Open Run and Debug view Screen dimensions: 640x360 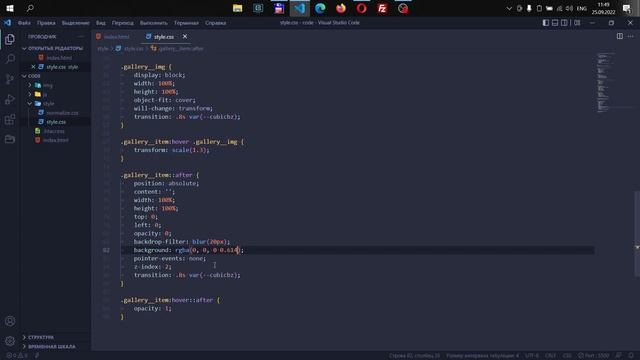pyautogui.click(x=10, y=99)
